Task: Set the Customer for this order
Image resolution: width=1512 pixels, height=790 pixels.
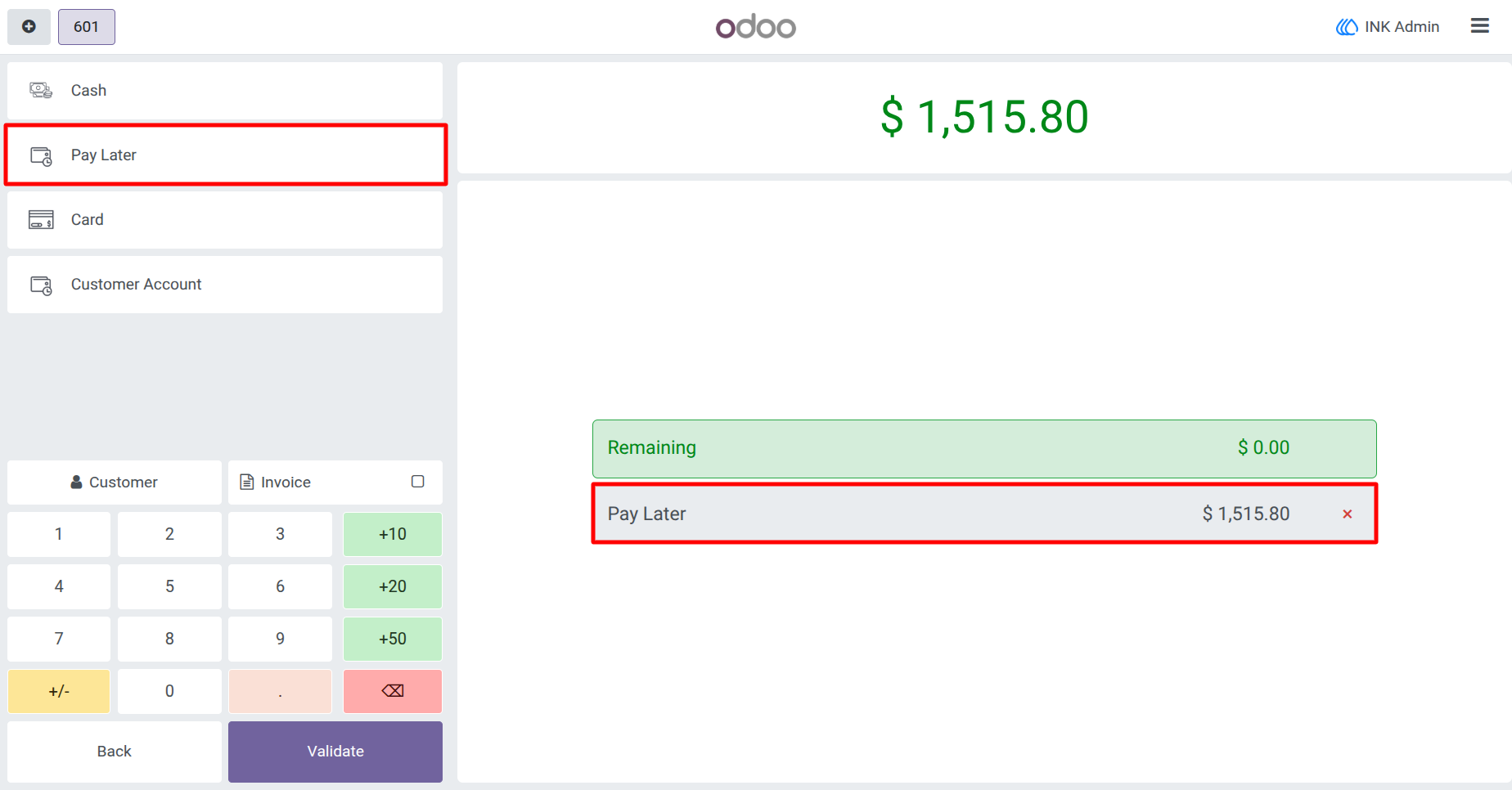Action: [x=115, y=483]
